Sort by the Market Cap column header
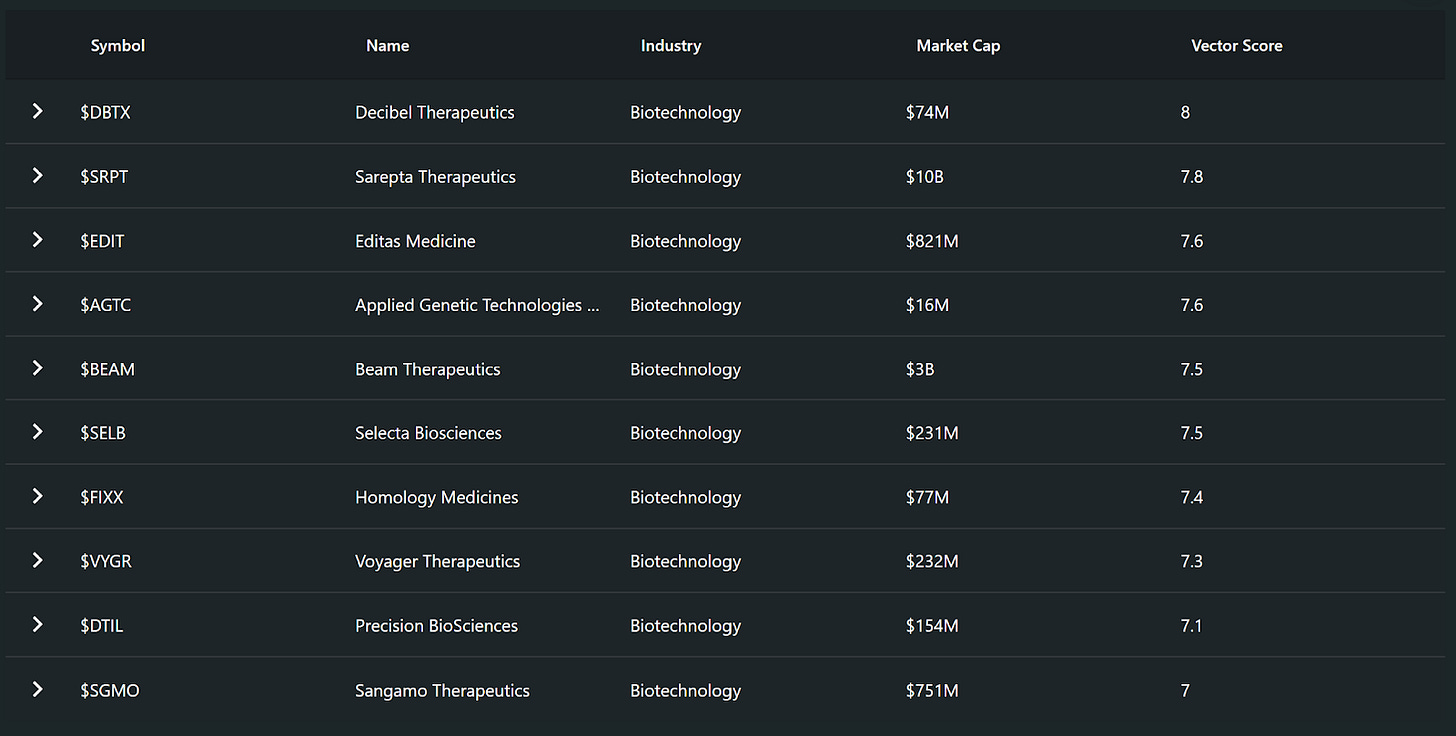The image size is (1456, 736). pos(958,45)
